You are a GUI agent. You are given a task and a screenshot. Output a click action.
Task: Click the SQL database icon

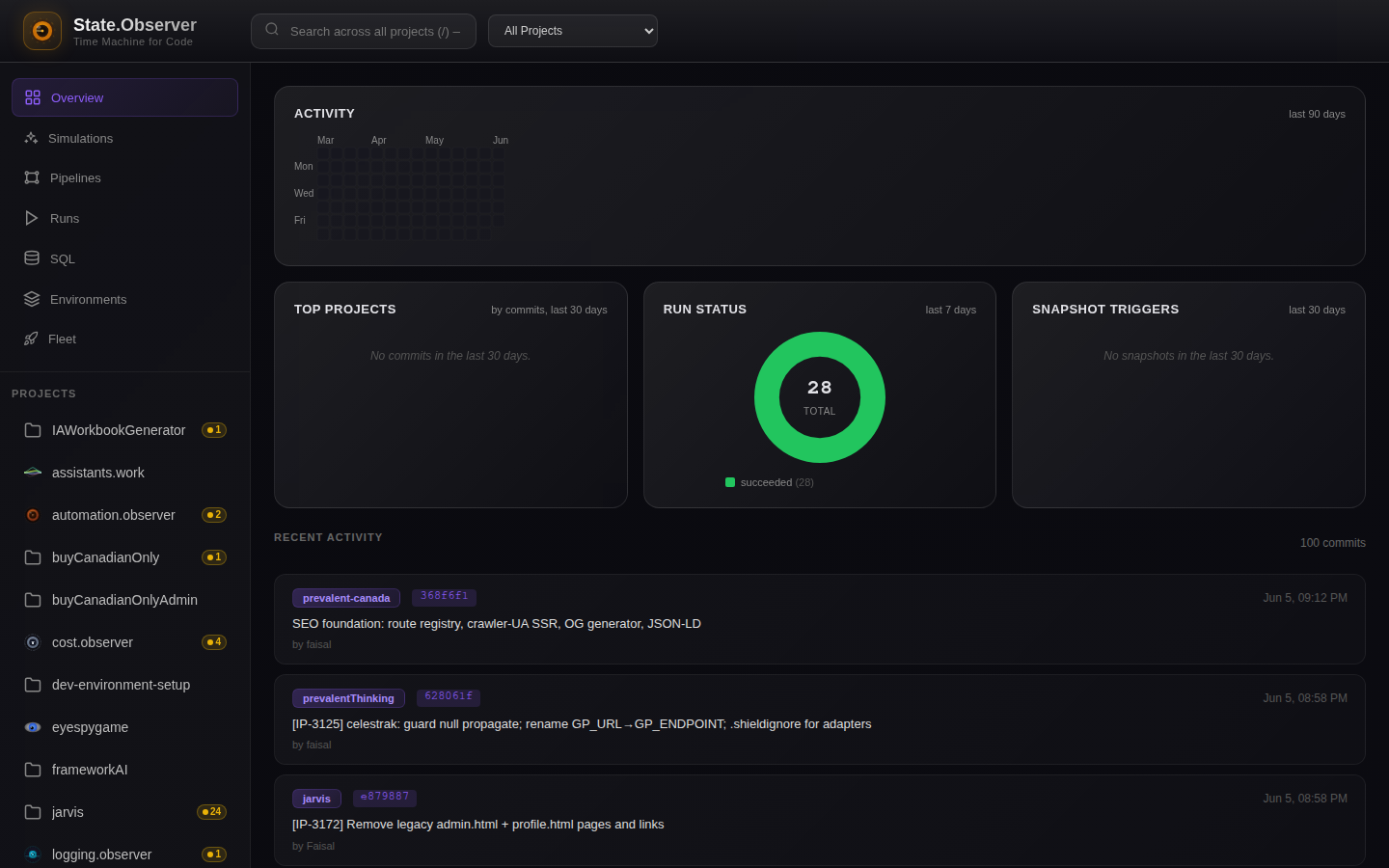coord(32,258)
